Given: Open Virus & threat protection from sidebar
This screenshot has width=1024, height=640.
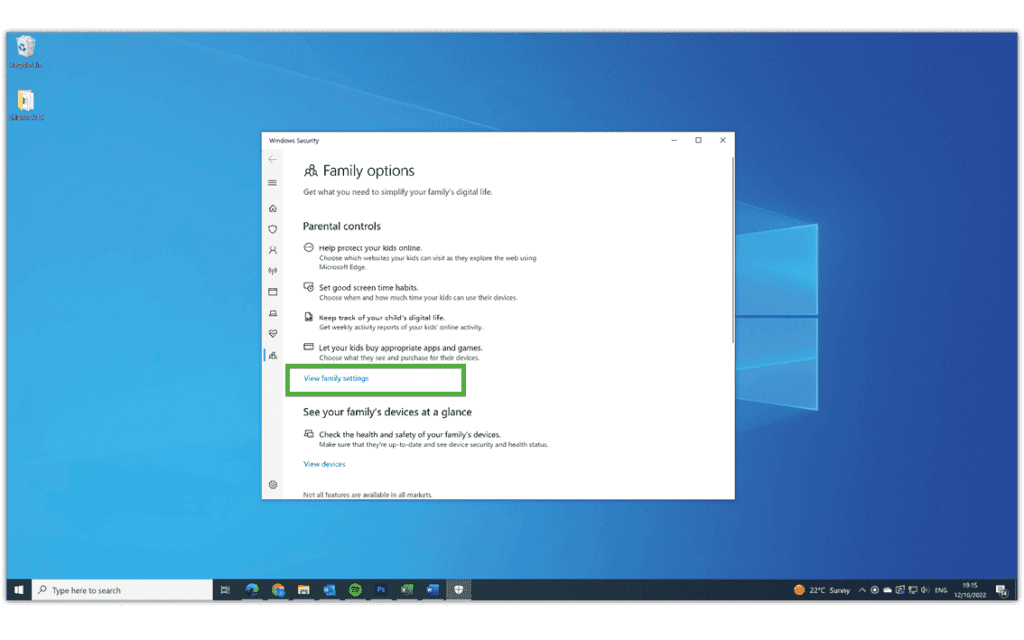Looking at the screenshot, I should click(272, 229).
